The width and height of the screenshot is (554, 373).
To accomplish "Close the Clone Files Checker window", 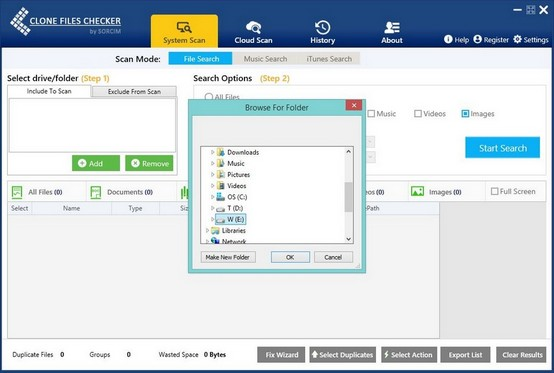I will [543, 10].
